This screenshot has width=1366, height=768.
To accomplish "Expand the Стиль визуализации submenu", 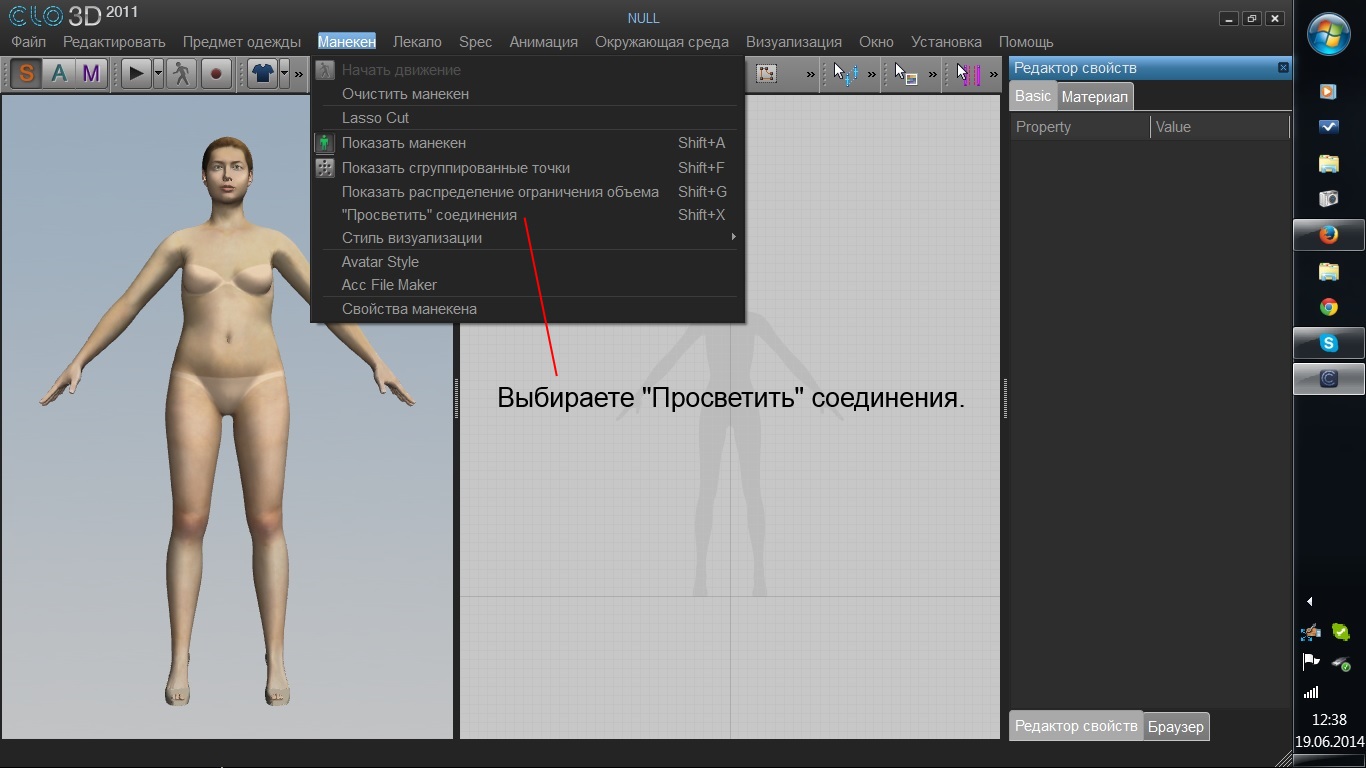I will click(527, 238).
